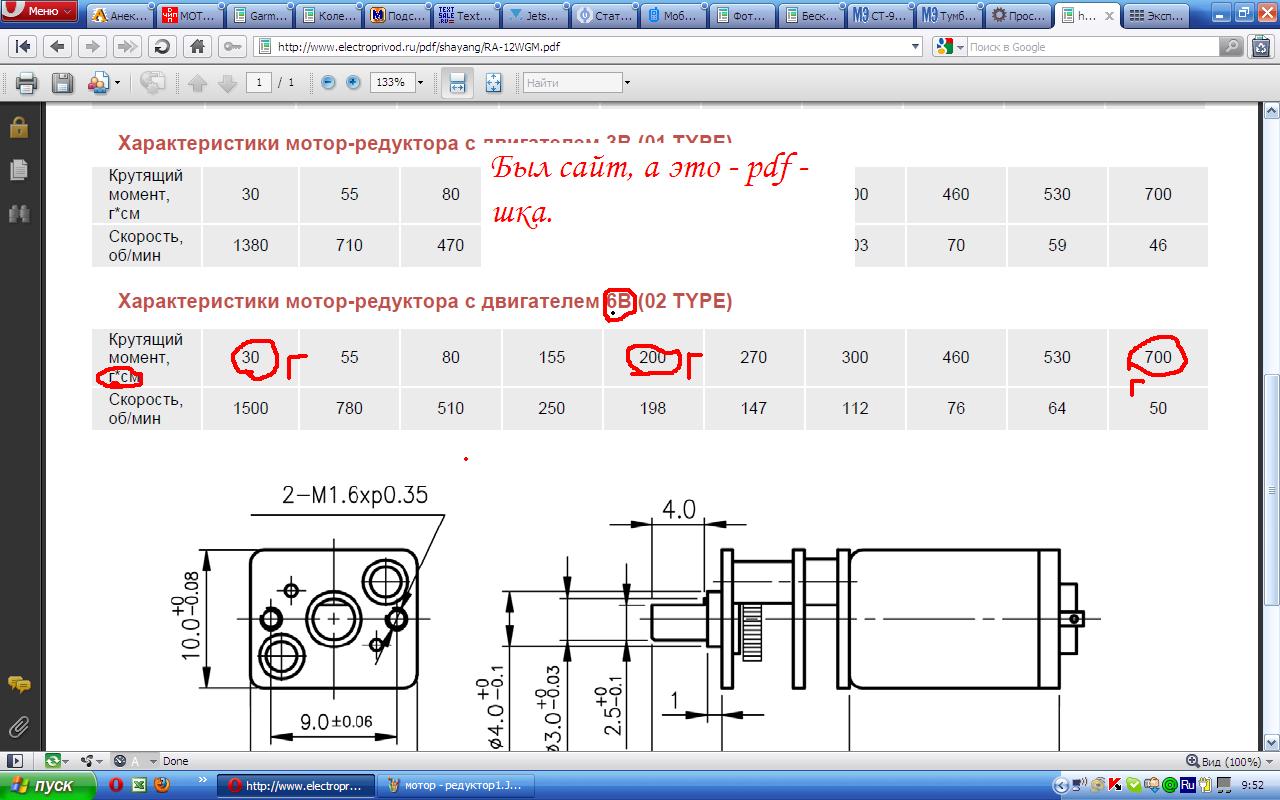This screenshot has height=800, width=1280.
Task: Open the Opera Меню button
Action: tap(40, 11)
